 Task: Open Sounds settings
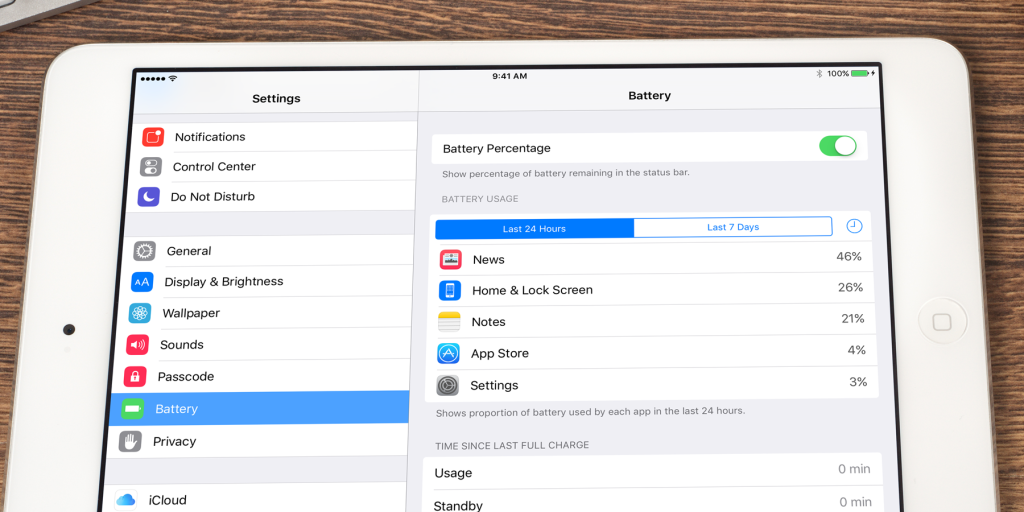(263, 345)
